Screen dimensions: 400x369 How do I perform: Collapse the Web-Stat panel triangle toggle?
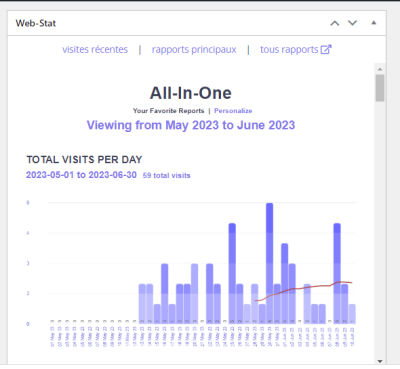374,23
